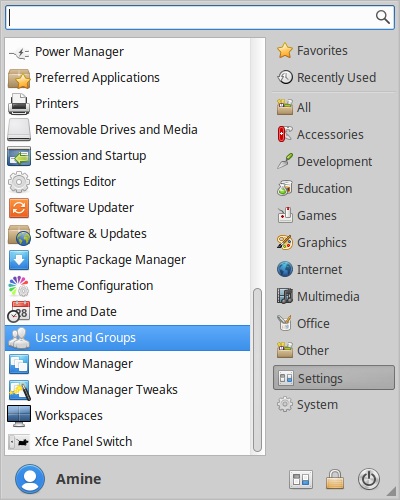400x500 pixels.
Task: Click the "Software & Updates" text
Action: pyautogui.click(x=91, y=234)
